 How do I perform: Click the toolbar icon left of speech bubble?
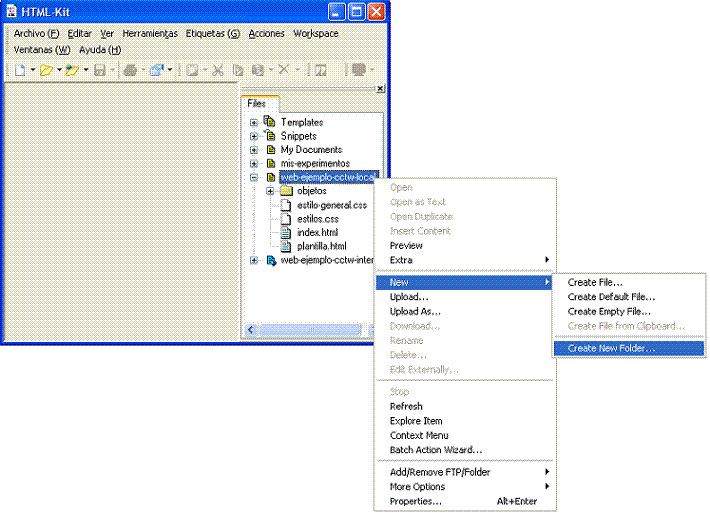pos(321,70)
